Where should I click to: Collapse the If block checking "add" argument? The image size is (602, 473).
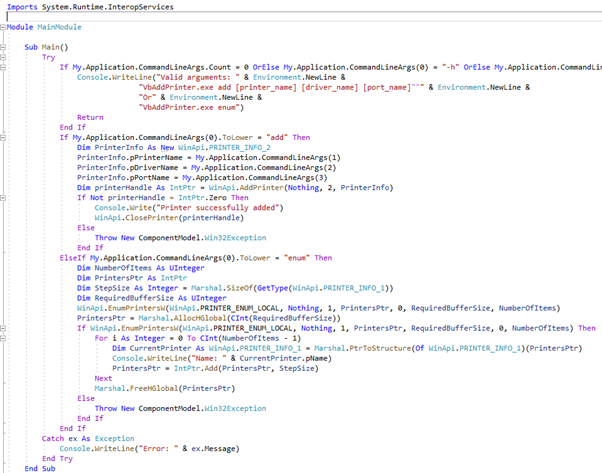(x=4, y=137)
